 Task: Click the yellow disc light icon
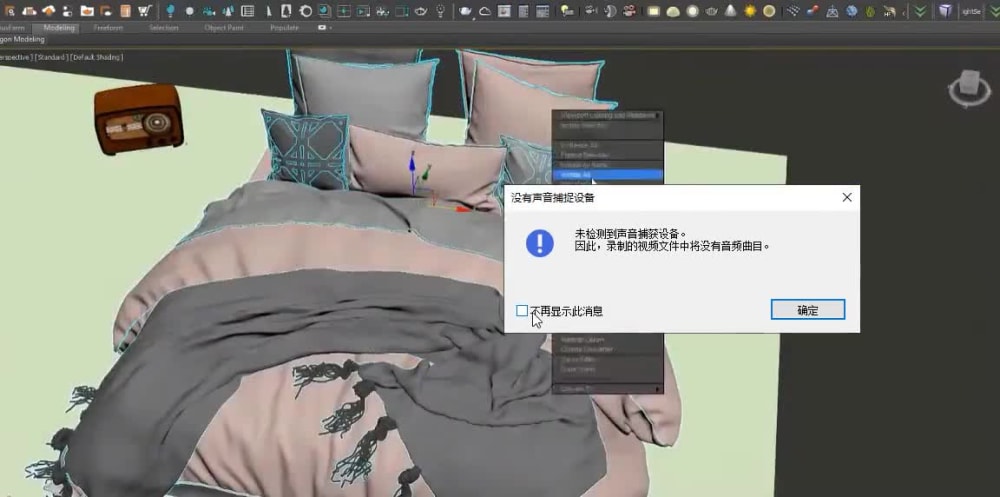pyautogui.click(x=769, y=11)
